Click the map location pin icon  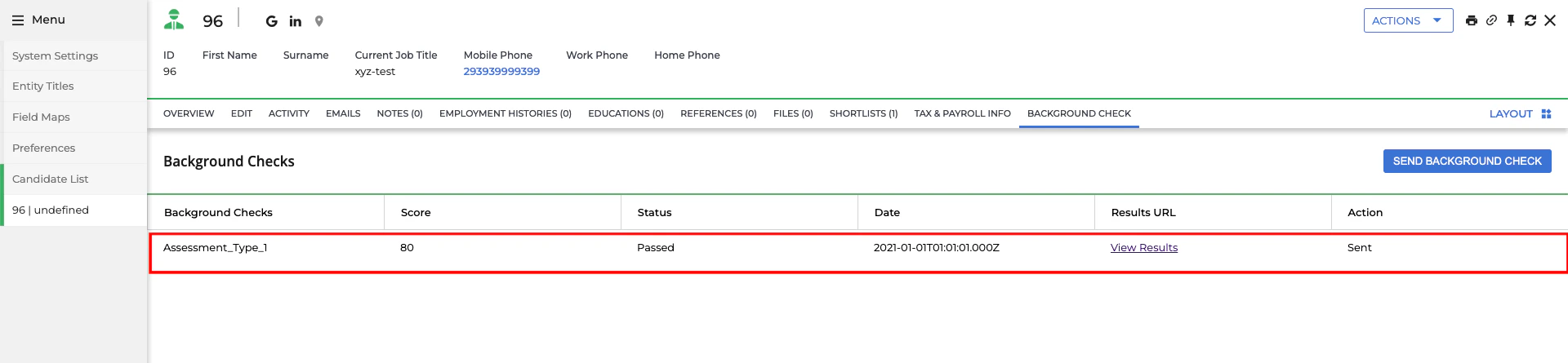click(x=319, y=21)
